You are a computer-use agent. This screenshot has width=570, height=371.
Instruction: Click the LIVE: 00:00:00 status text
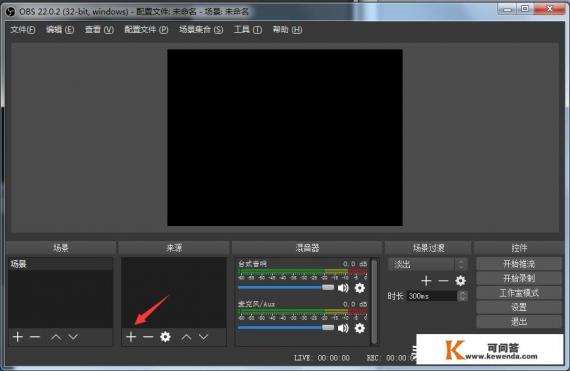322,358
